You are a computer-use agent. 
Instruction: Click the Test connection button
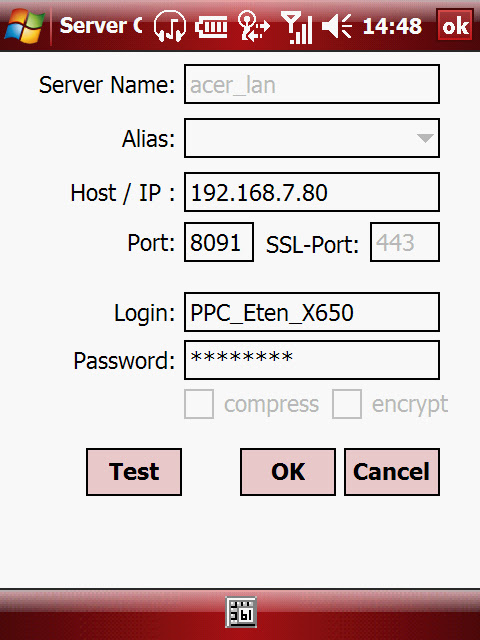134,472
